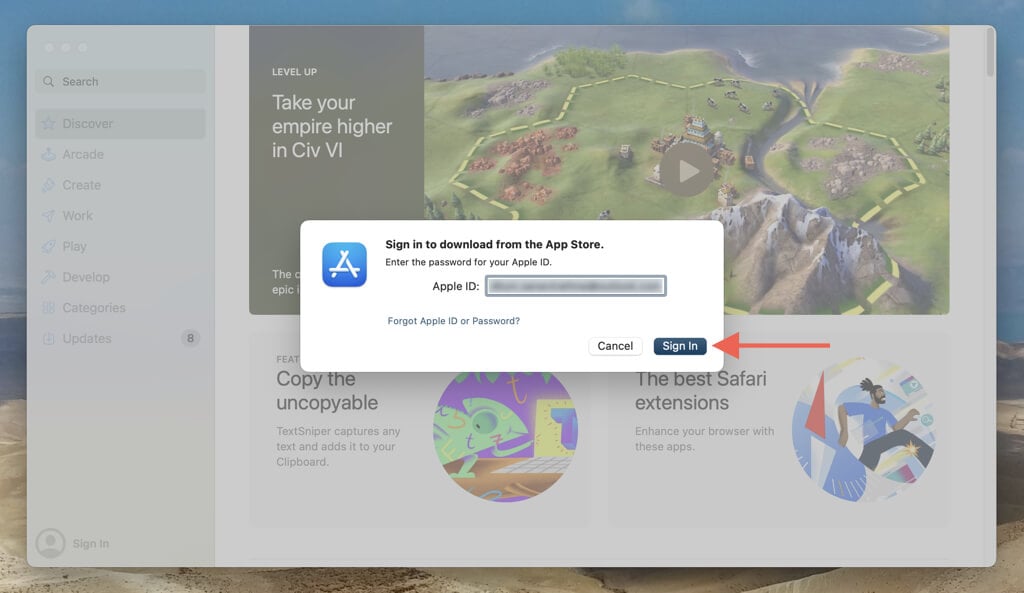Click the Safari extensions surfer artwork

coord(863,430)
